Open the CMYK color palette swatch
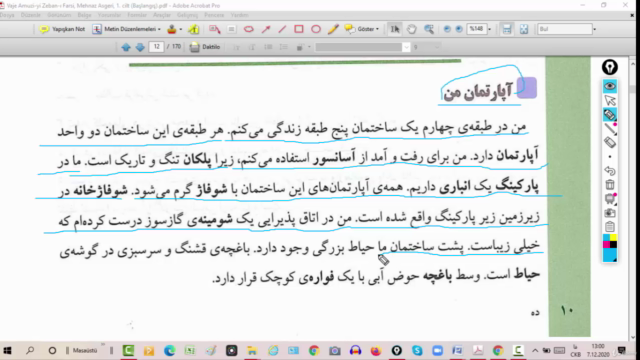The image size is (640, 360). tap(610, 241)
